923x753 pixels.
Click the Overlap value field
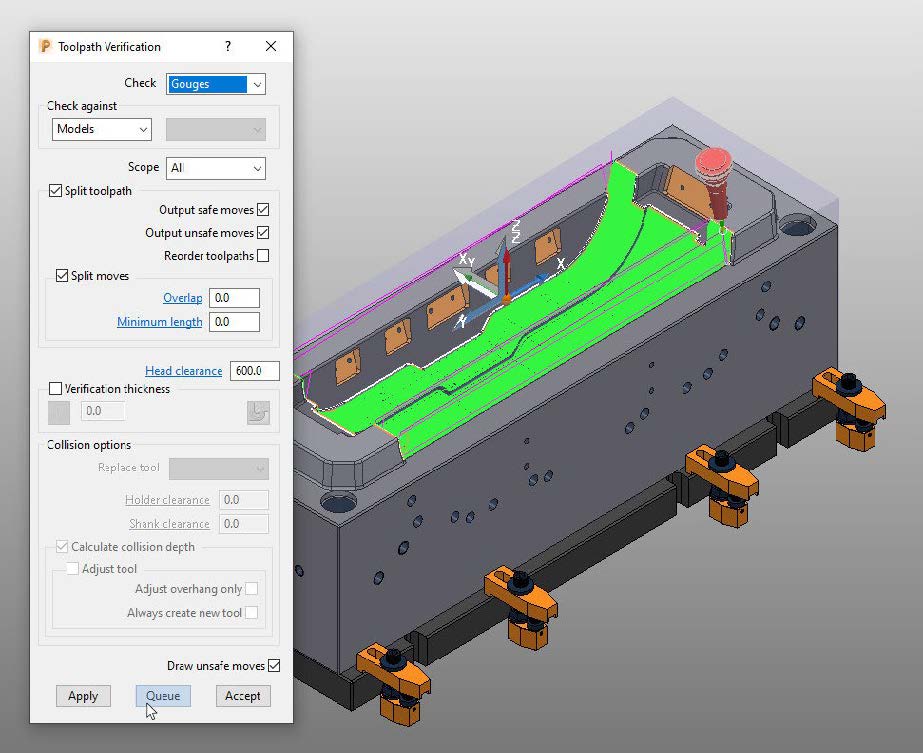234,298
